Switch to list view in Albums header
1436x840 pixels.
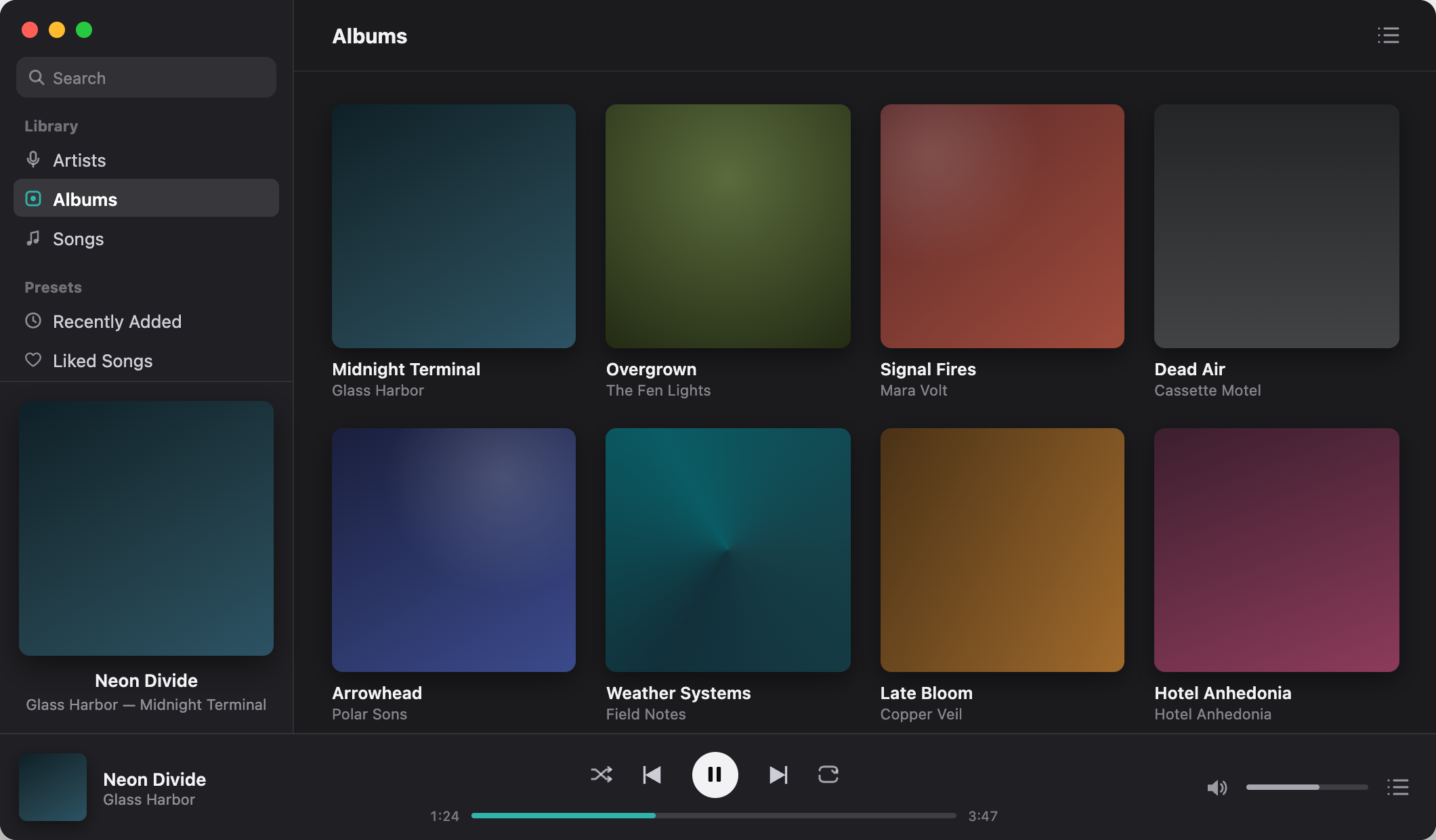[x=1388, y=35]
